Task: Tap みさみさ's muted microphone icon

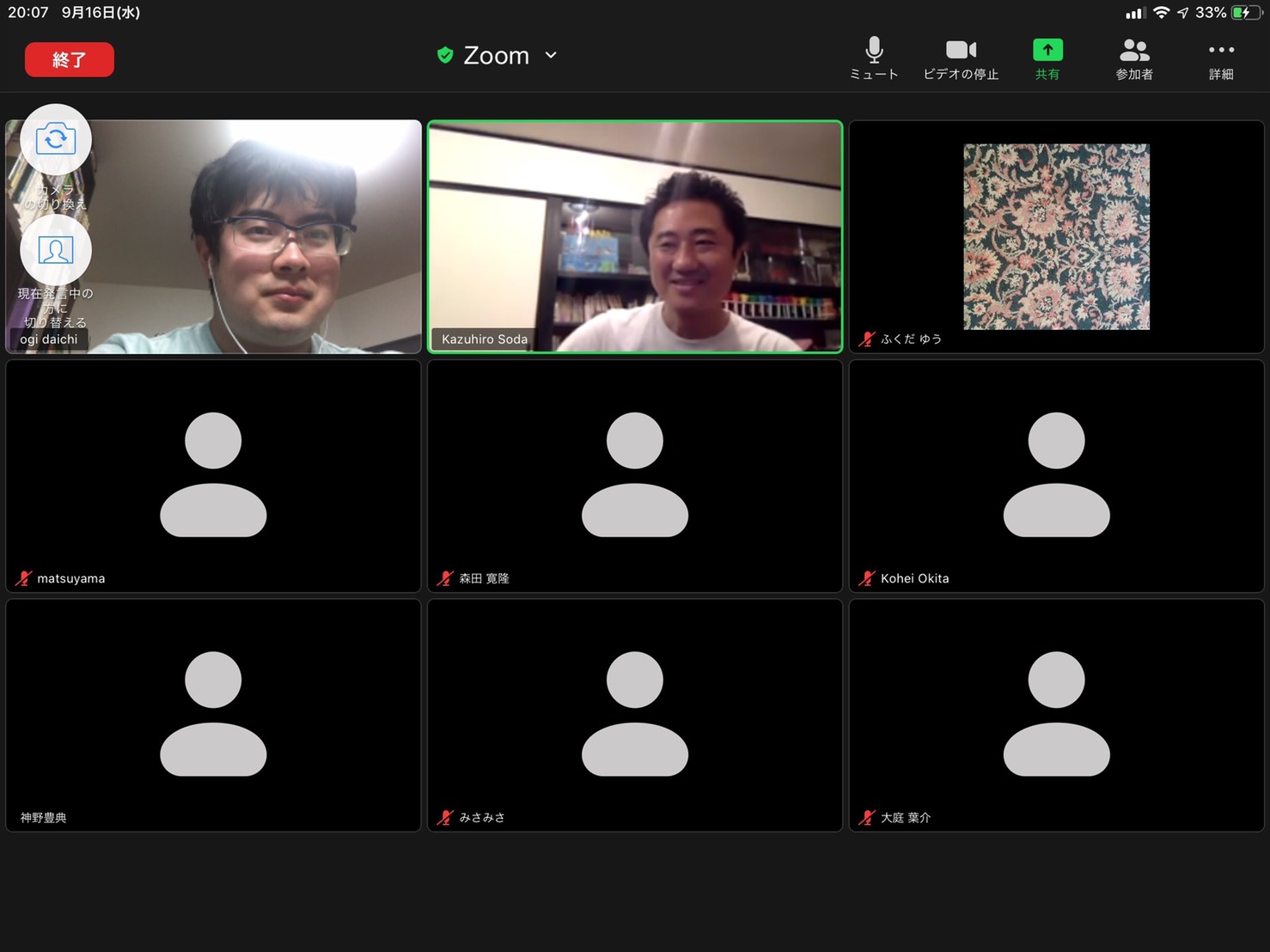Action: [x=445, y=817]
